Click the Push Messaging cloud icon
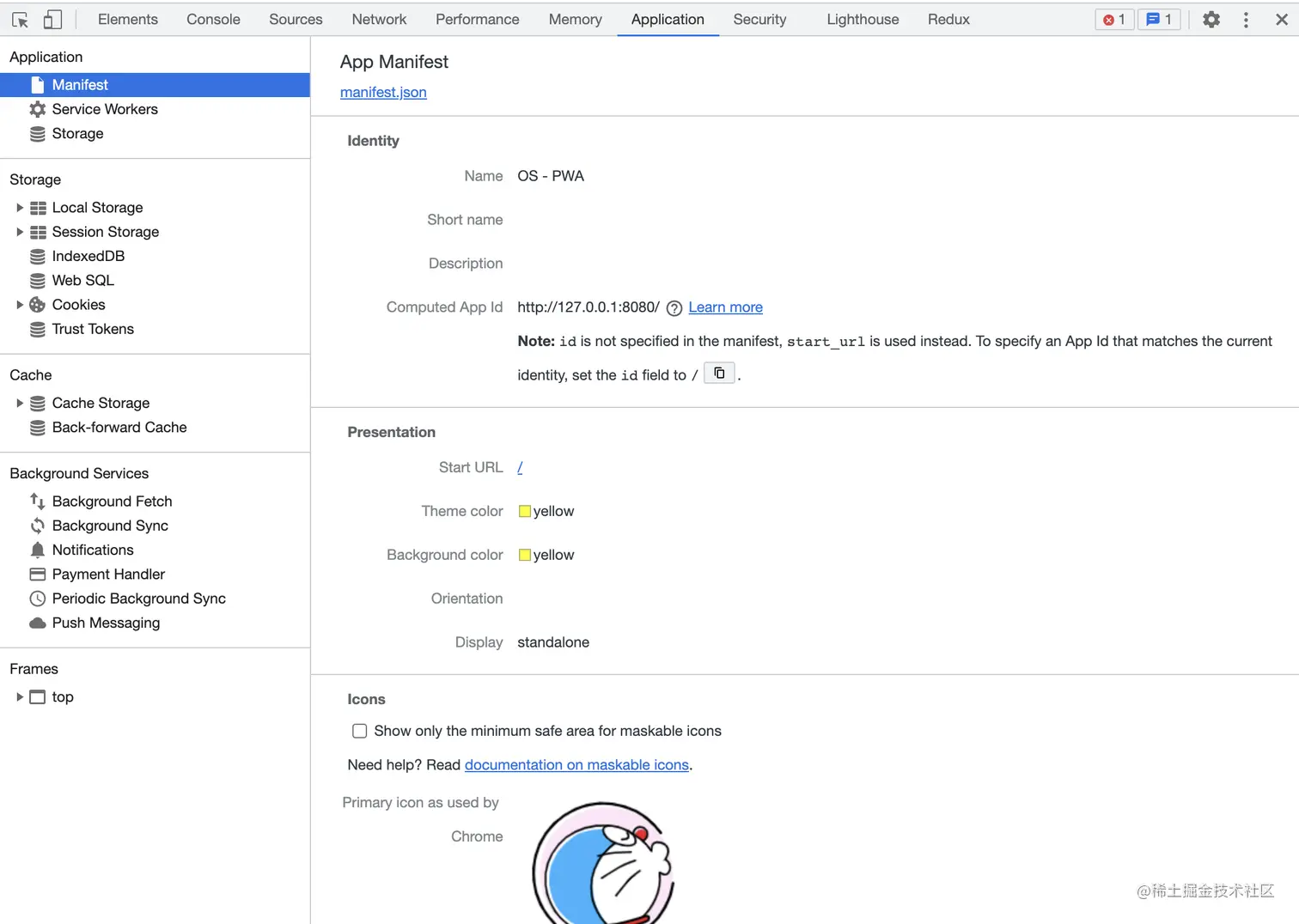The height and width of the screenshot is (924, 1299). pyautogui.click(x=38, y=623)
